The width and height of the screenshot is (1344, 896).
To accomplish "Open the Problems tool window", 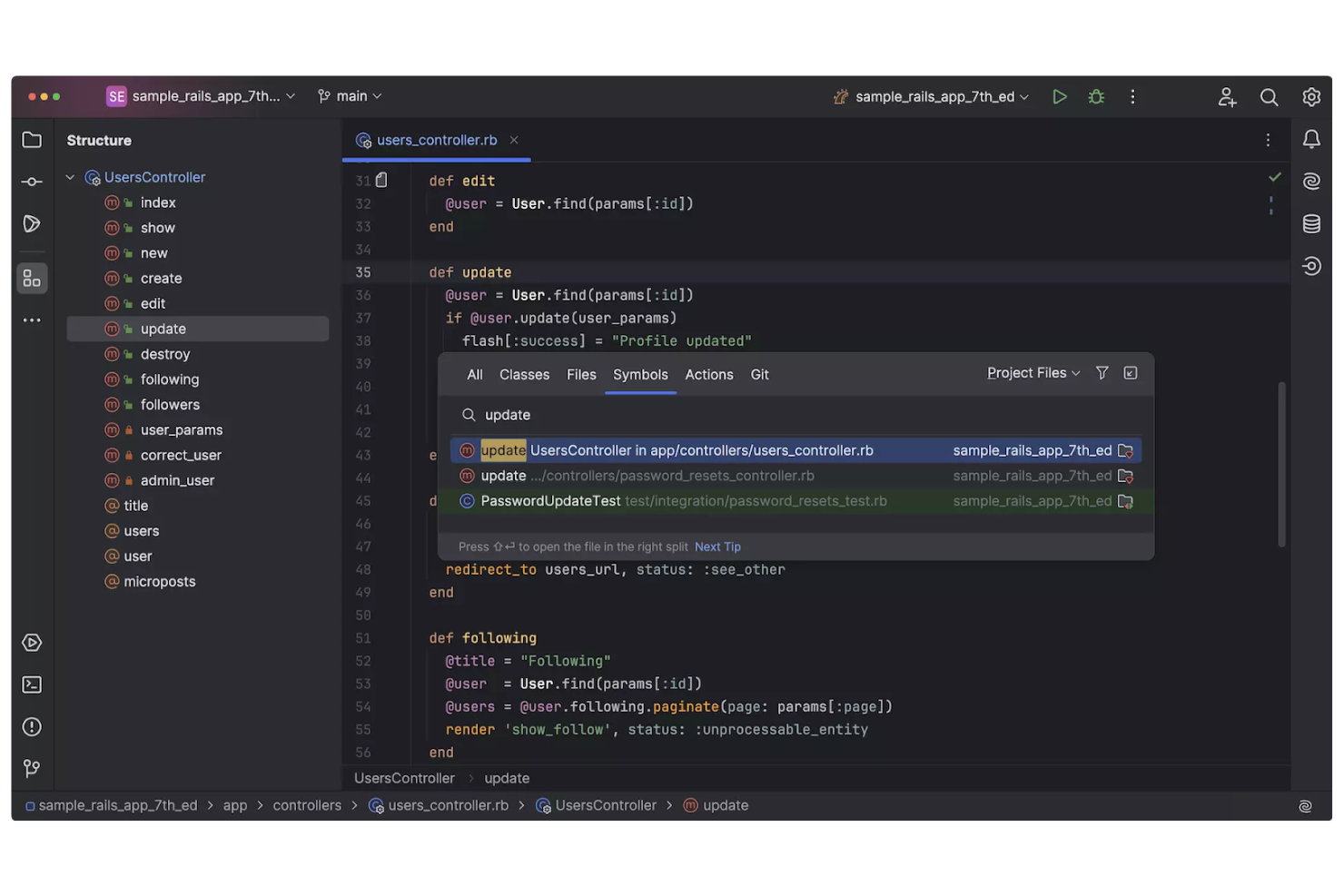I will (x=32, y=726).
